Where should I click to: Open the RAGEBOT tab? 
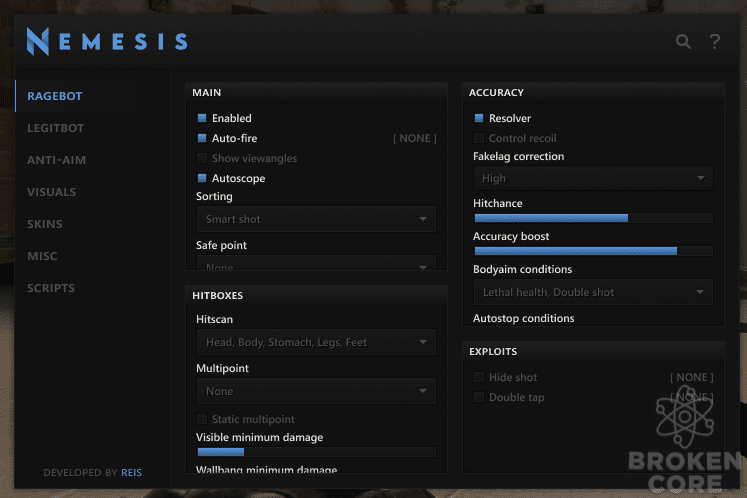point(55,96)
